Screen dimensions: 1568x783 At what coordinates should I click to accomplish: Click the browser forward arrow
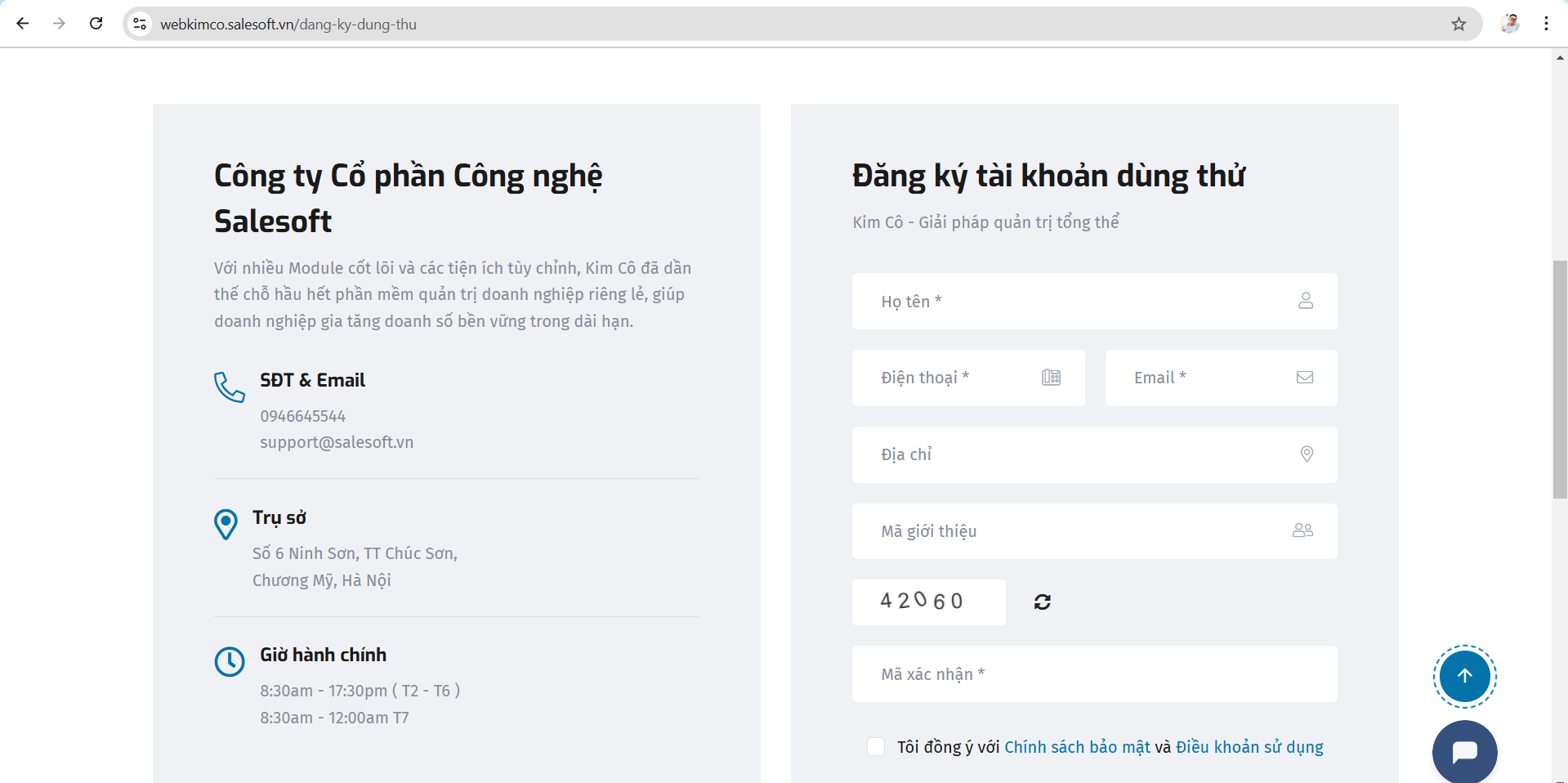pos(59,24)
